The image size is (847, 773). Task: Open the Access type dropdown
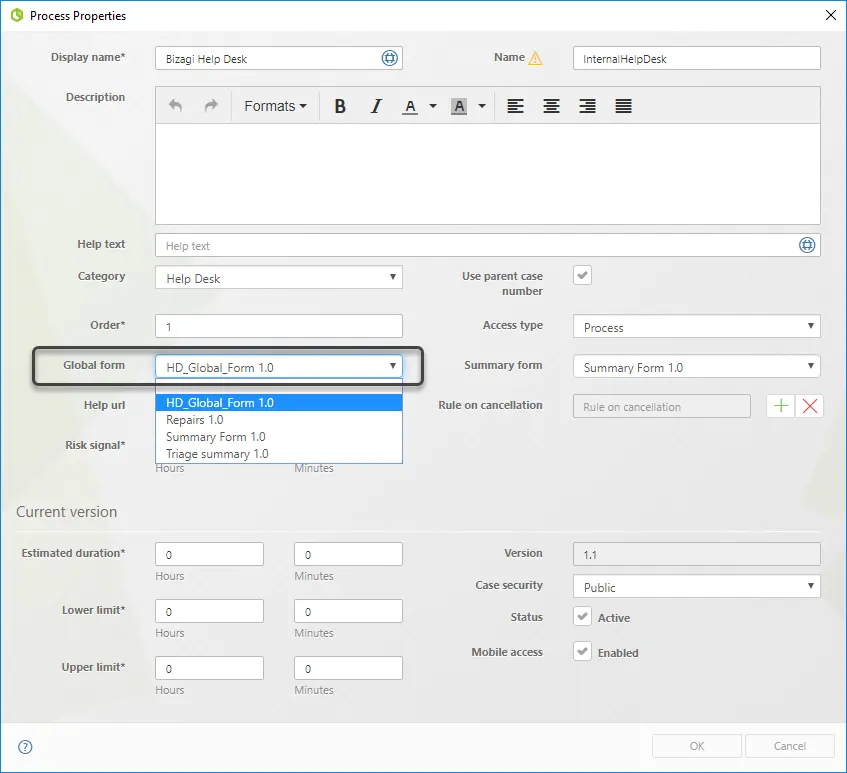(x=696, y=326)
